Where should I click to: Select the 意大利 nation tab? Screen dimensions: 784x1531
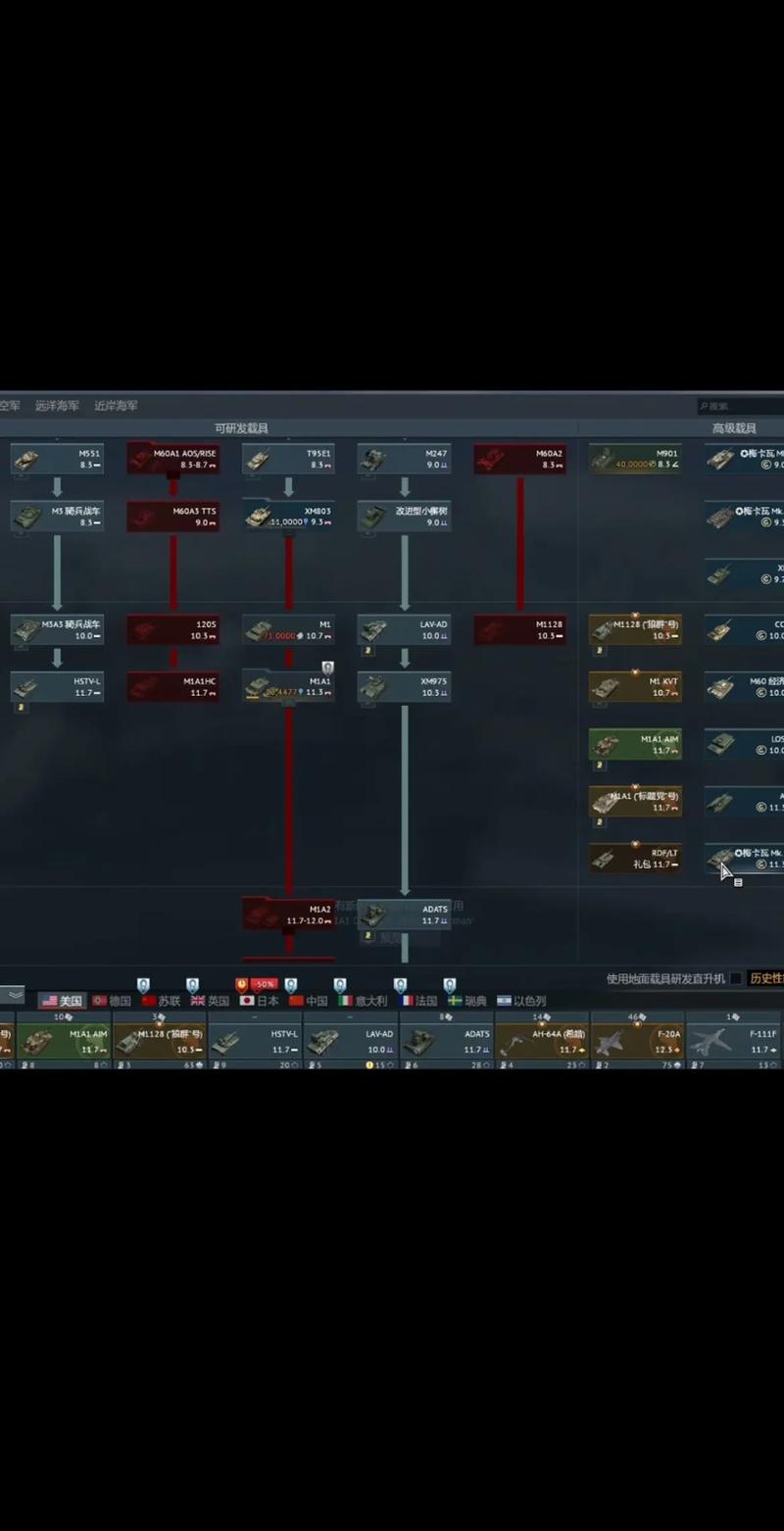[364, 1001]
